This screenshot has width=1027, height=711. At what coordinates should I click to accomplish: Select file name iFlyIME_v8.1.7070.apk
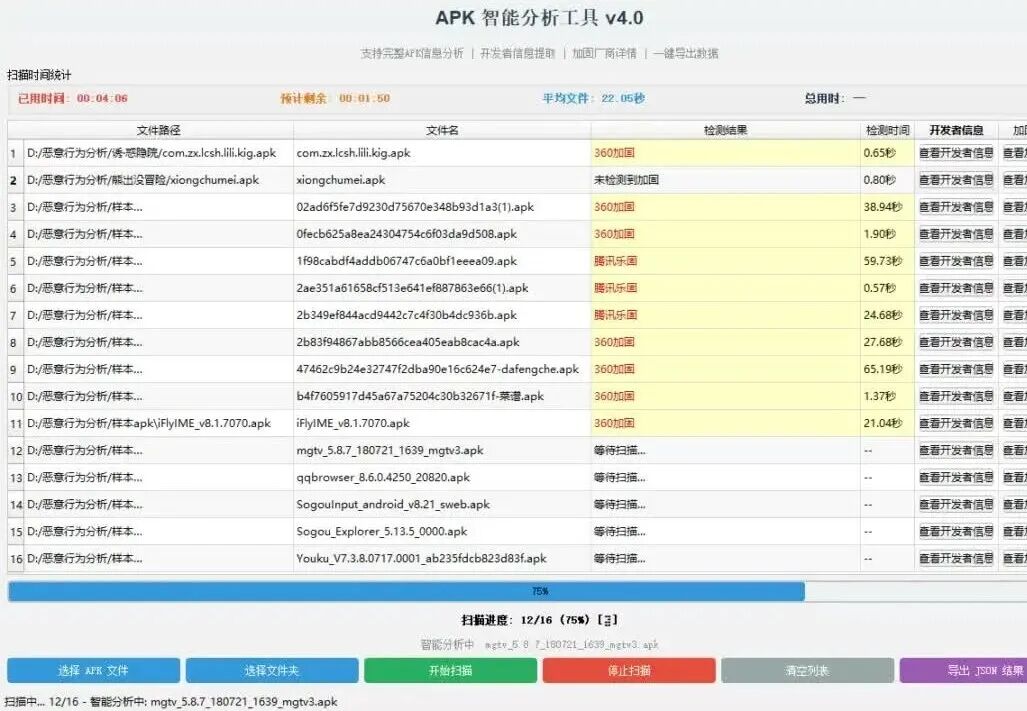point(442,424)
